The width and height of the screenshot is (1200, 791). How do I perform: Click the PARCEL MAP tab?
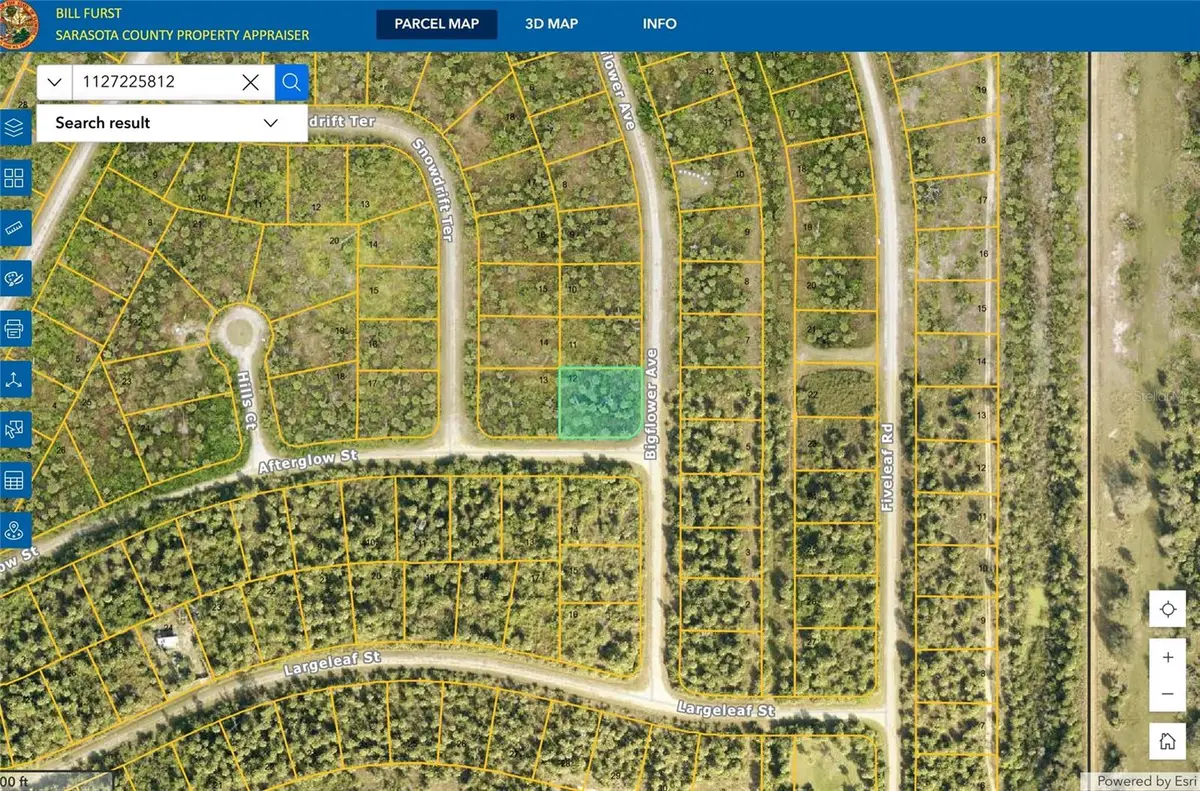point(437,23)
